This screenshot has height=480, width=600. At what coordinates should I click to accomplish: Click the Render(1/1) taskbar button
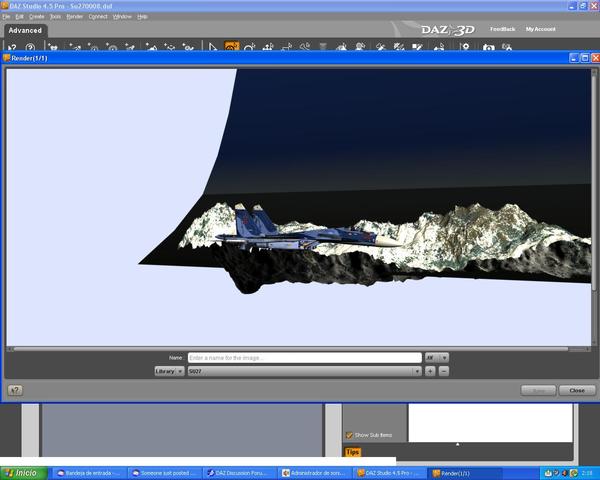pyautogui.click(x=465, y=473)
